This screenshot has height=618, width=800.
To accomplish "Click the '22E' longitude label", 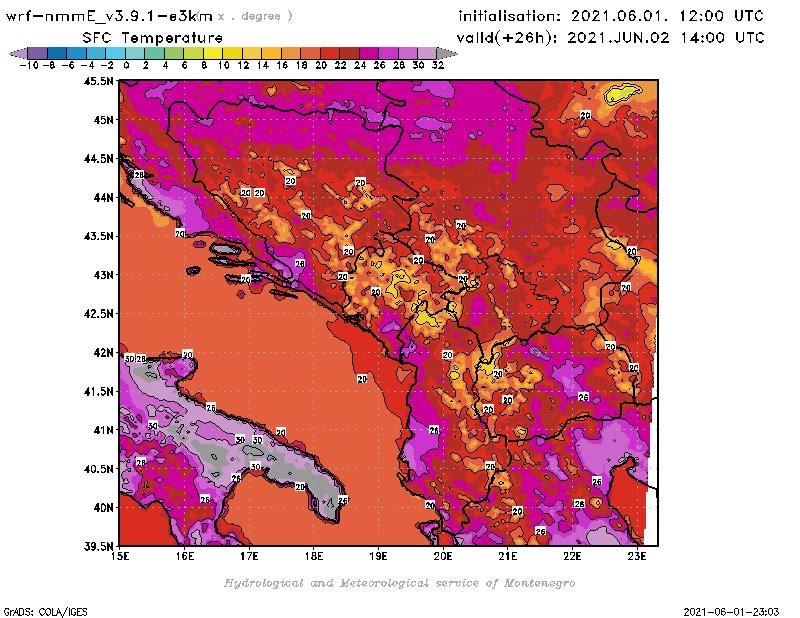I will pos(572,556).
